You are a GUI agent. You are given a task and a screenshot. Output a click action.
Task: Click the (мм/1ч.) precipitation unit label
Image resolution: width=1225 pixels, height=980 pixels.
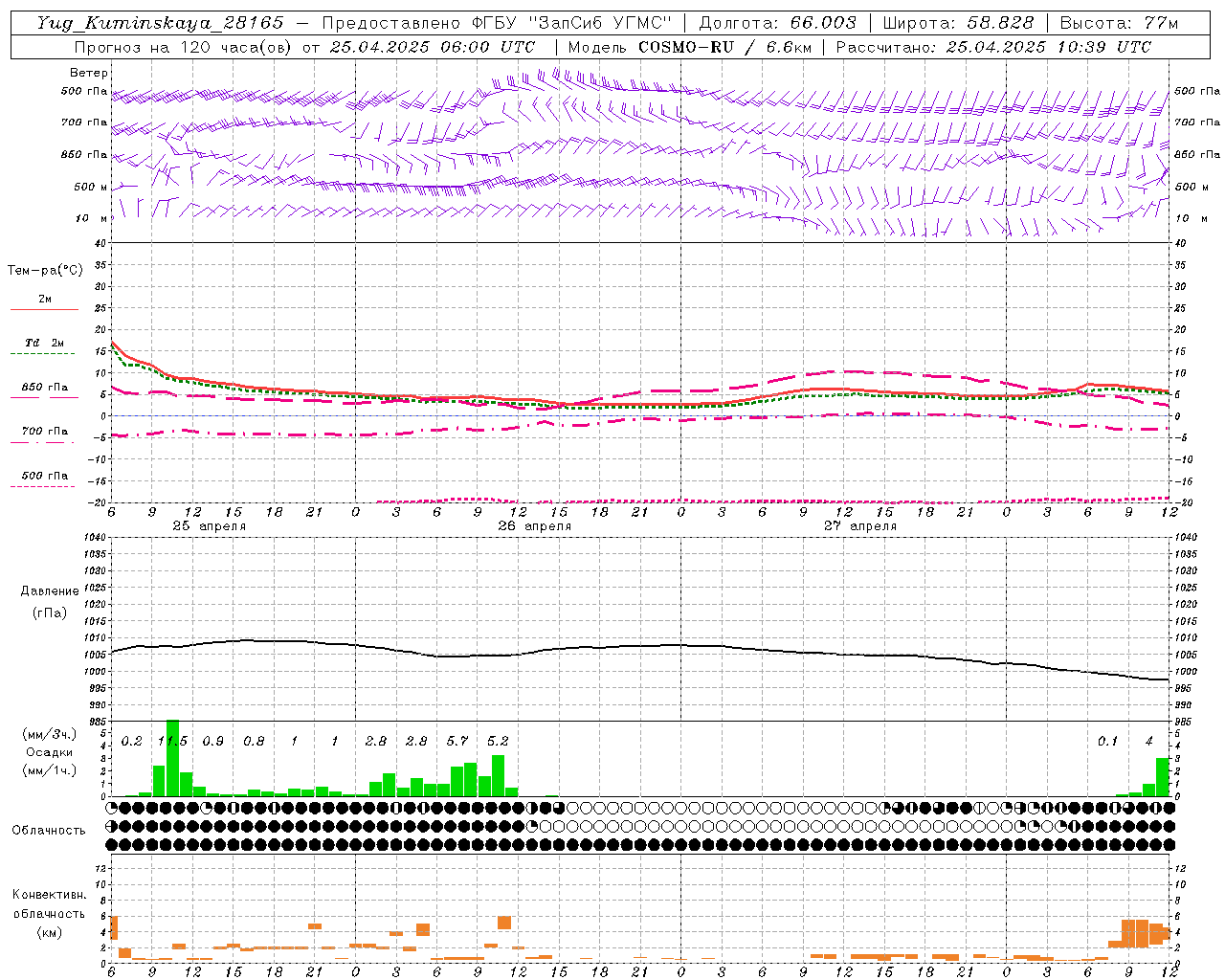(x=50, y=770)
